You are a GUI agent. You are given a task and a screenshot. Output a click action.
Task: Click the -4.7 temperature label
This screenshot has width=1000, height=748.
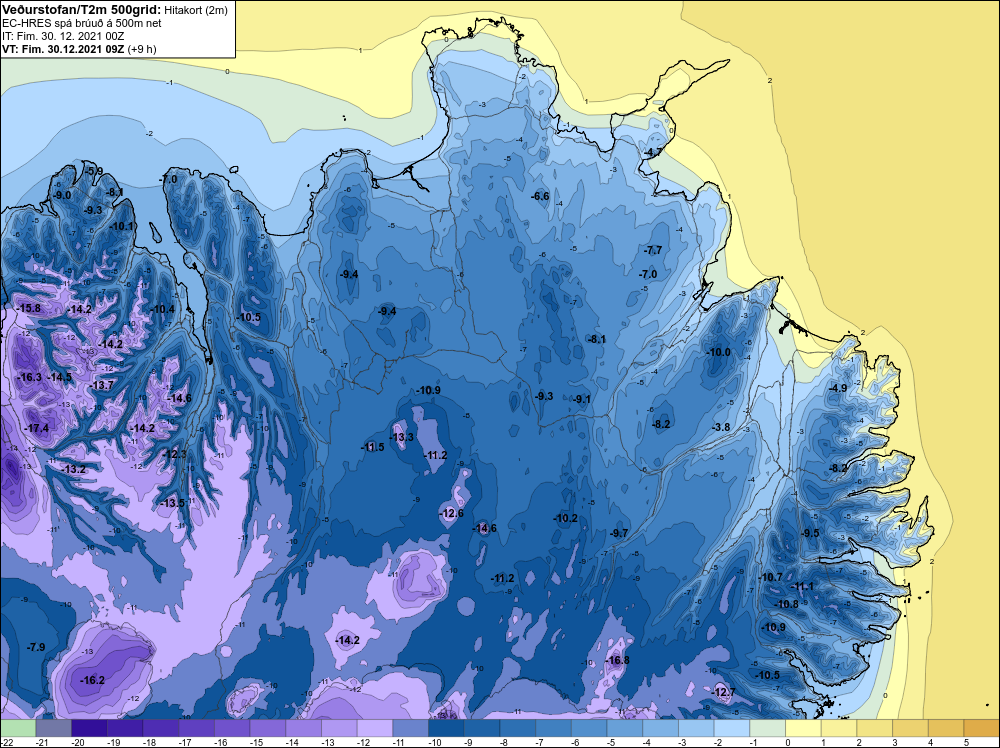653,152
